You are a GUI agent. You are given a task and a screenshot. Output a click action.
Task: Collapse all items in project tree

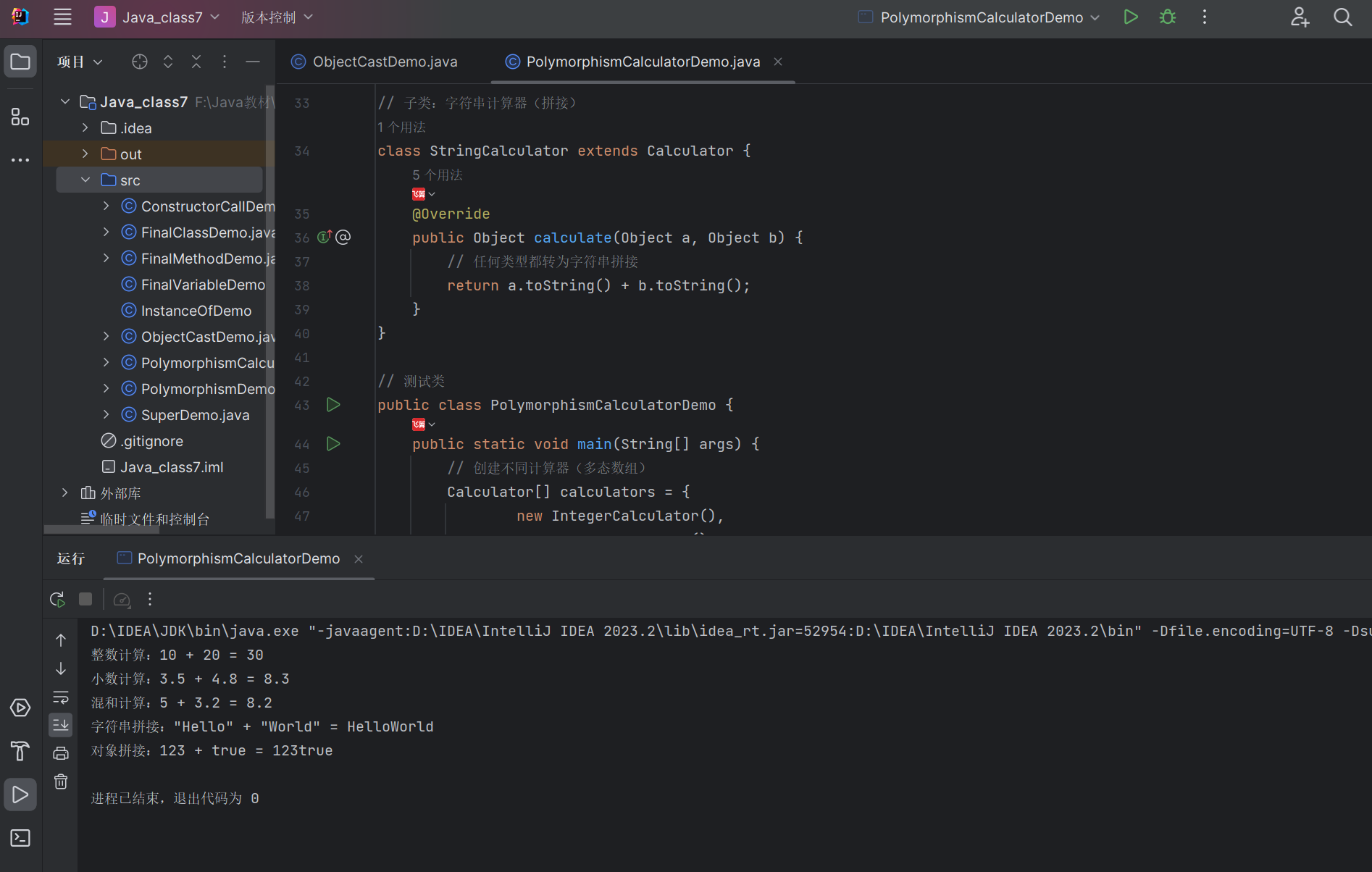pyautogui.click(x=196, y=62)
